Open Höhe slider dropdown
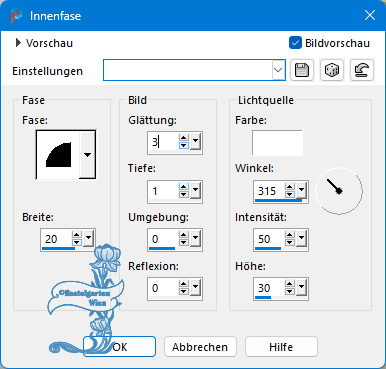The height and width of the screenshot is (369, 386). click(x=301, y=287)
